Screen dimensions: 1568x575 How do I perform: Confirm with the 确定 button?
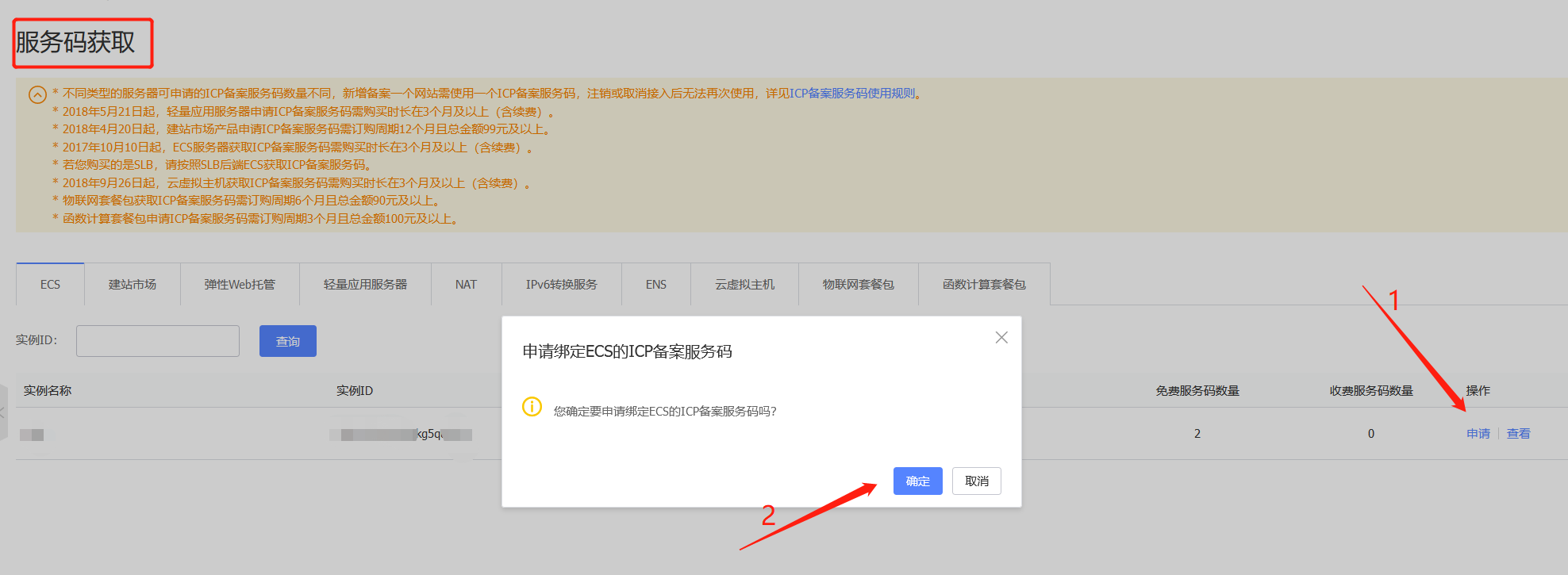[918, 481]
